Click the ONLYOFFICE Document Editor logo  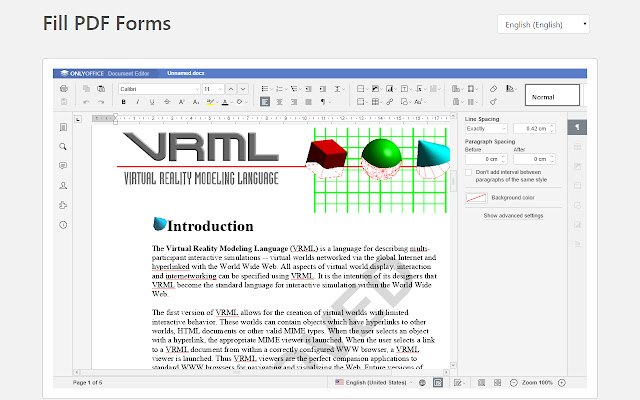[x=104, y=73]
